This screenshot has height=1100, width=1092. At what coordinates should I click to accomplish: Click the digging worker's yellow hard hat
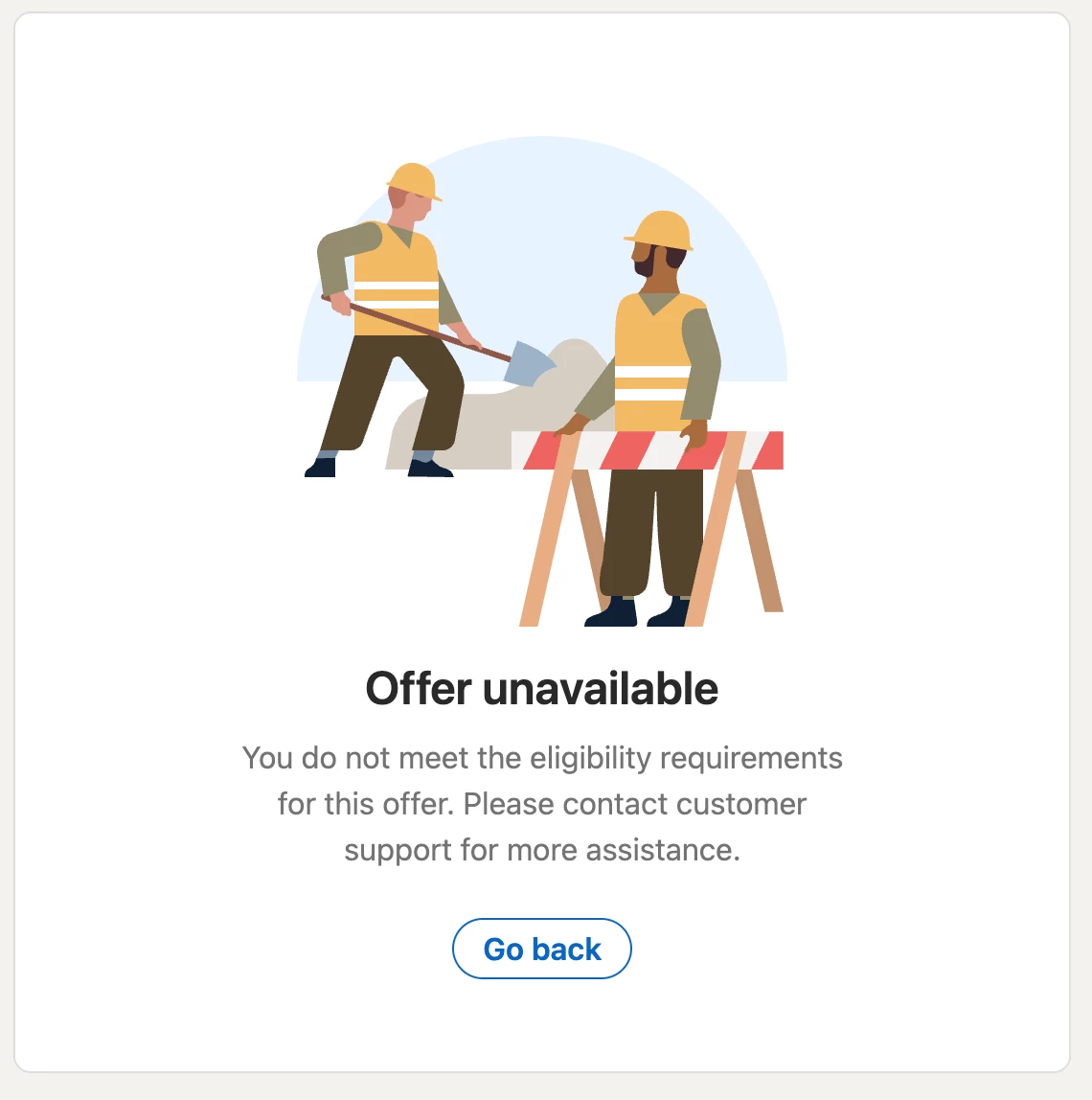click(415, 181)
